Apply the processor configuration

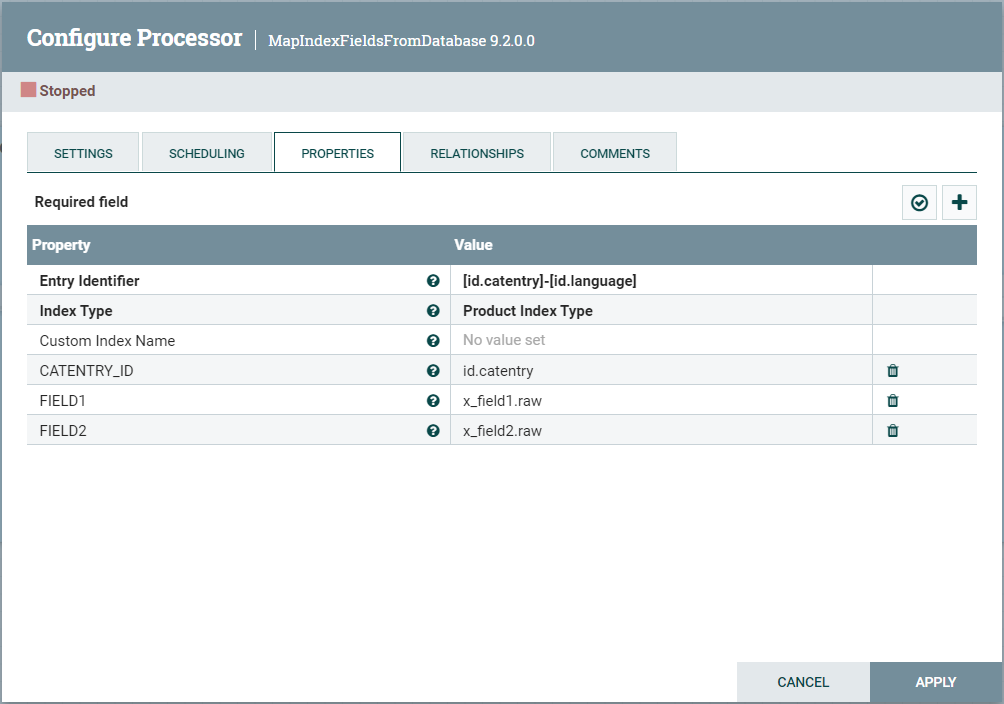pyautogui.click(x=935, y=682)
